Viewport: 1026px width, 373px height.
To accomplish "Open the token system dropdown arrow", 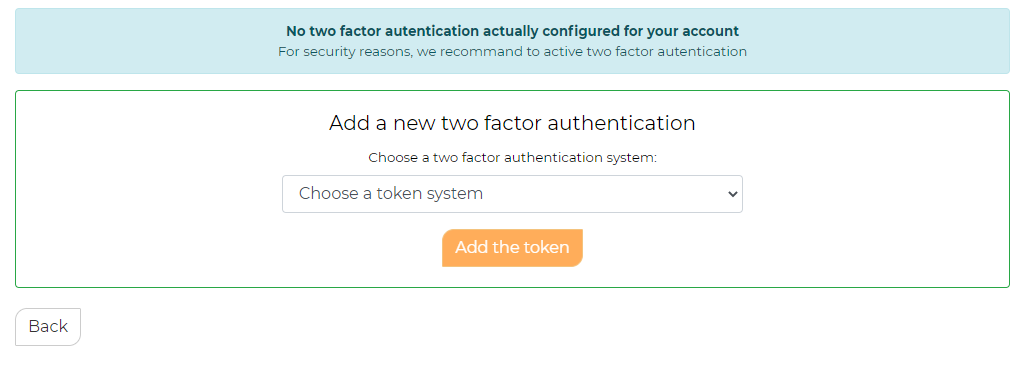I will pos(732,194).
